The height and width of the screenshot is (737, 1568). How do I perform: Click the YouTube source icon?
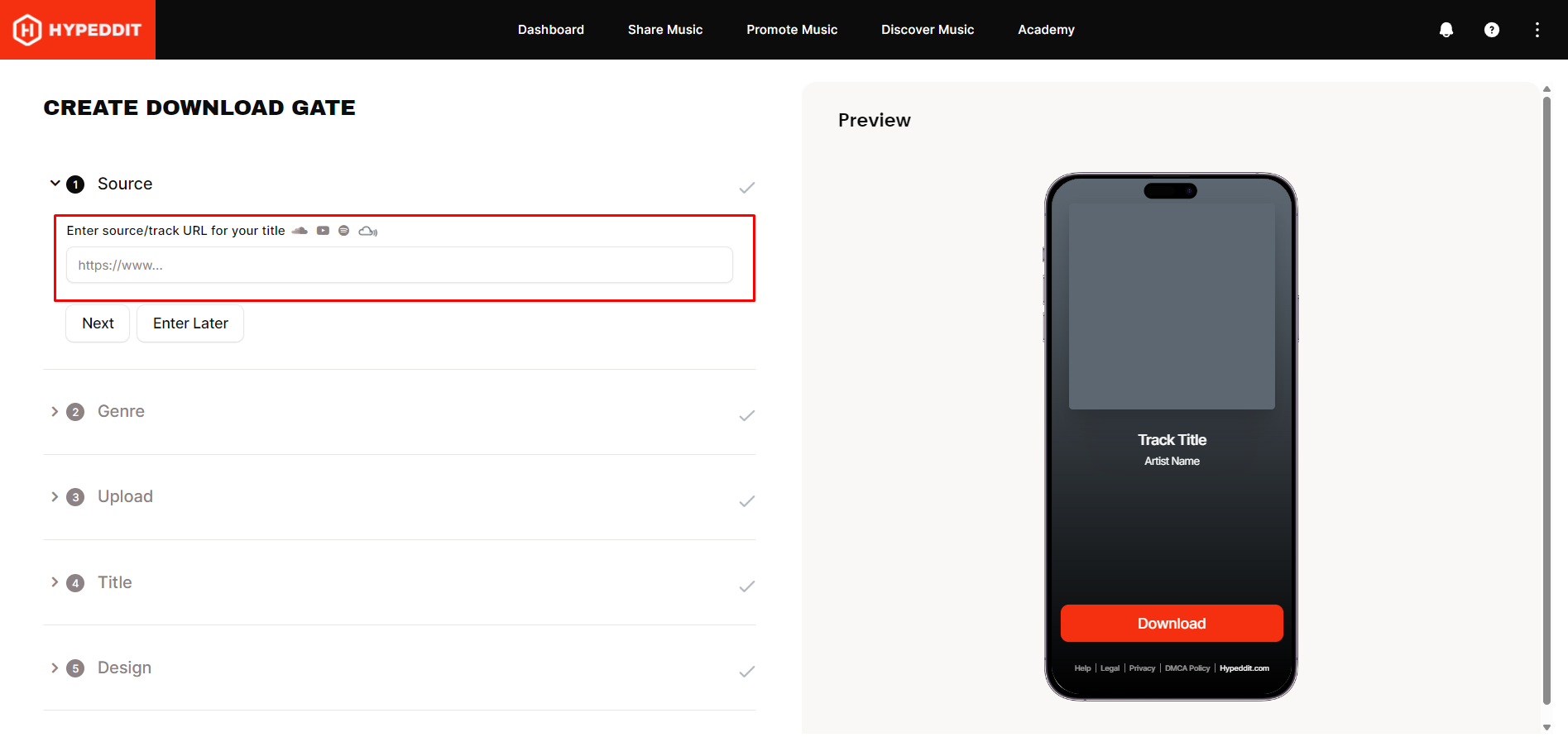click(323, 231)
